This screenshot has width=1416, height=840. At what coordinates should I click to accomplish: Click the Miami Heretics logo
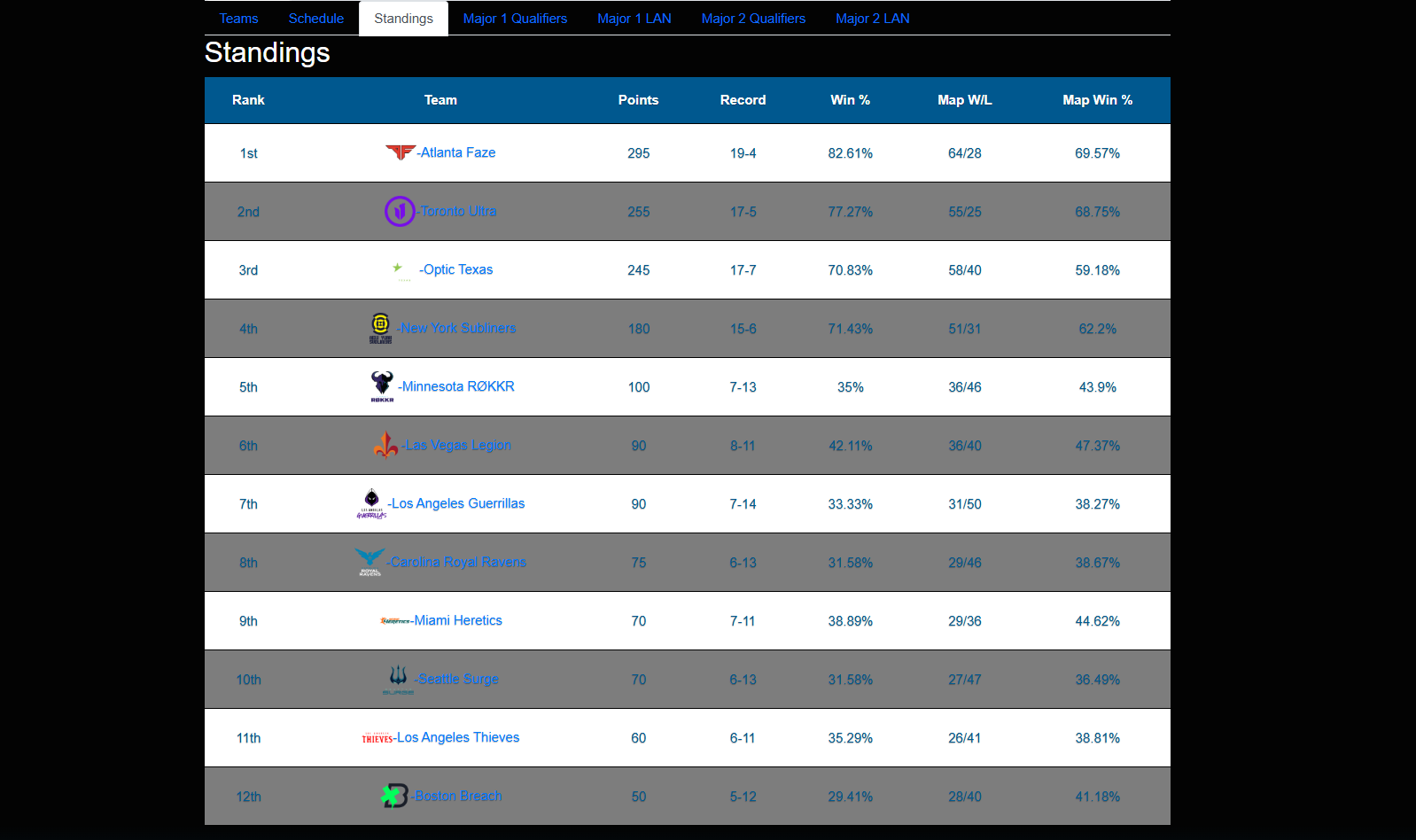pyautogui.click(x=395, y=620)
